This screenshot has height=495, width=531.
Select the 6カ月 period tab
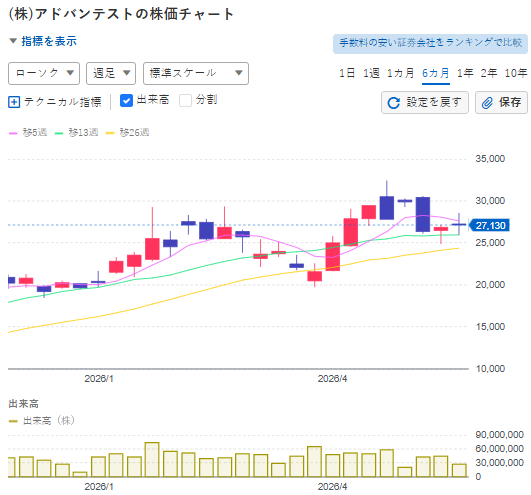point(436,73)
